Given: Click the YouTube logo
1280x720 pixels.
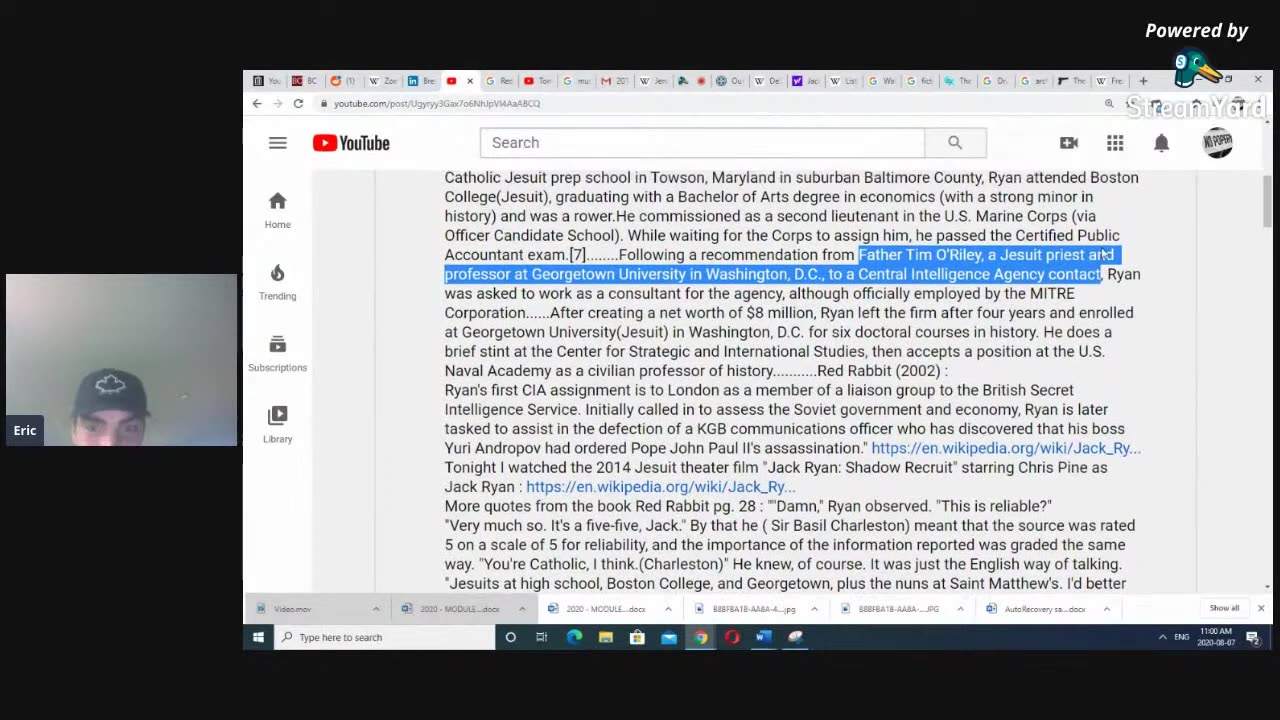Looking at the screenshot, I should (351, 143).
